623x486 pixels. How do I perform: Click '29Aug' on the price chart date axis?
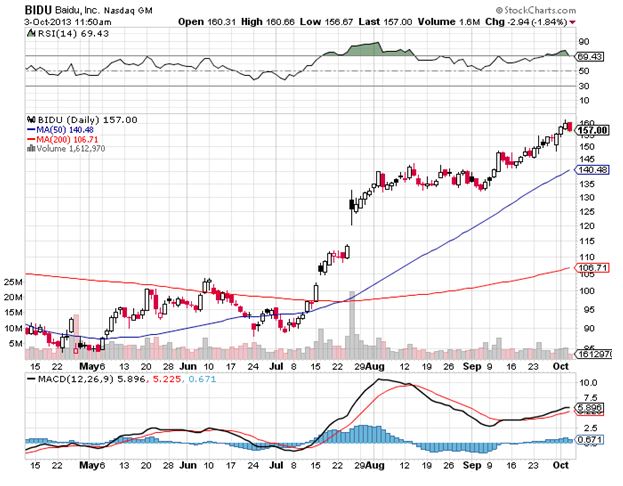point(369,366)
